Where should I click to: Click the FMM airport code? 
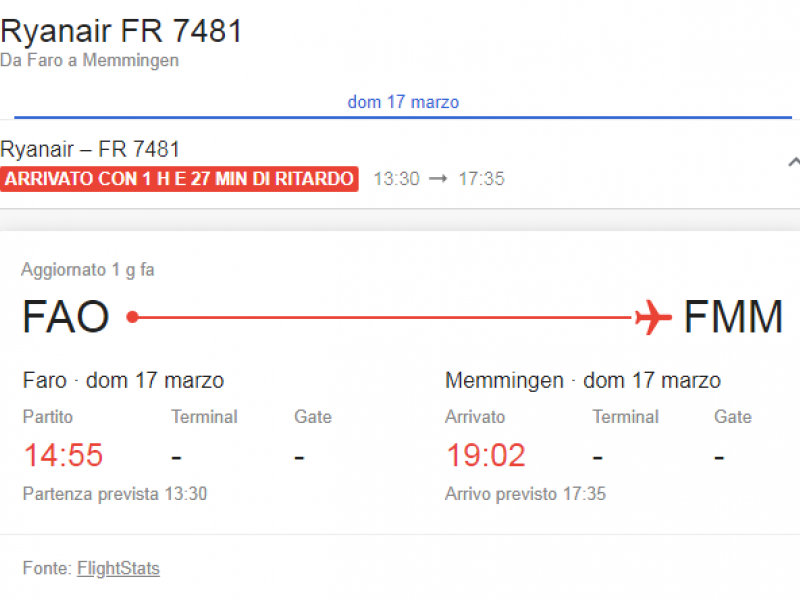[733, 317]
